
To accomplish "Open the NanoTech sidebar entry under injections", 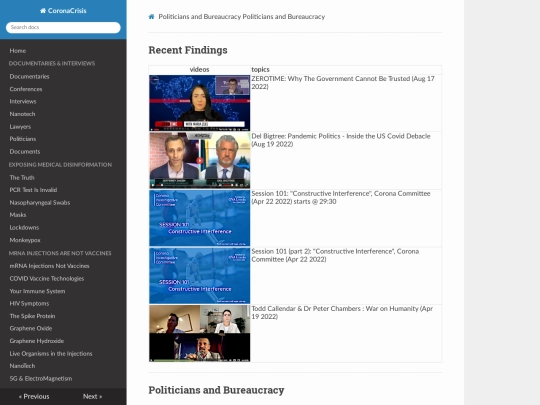I will point(22,366).
